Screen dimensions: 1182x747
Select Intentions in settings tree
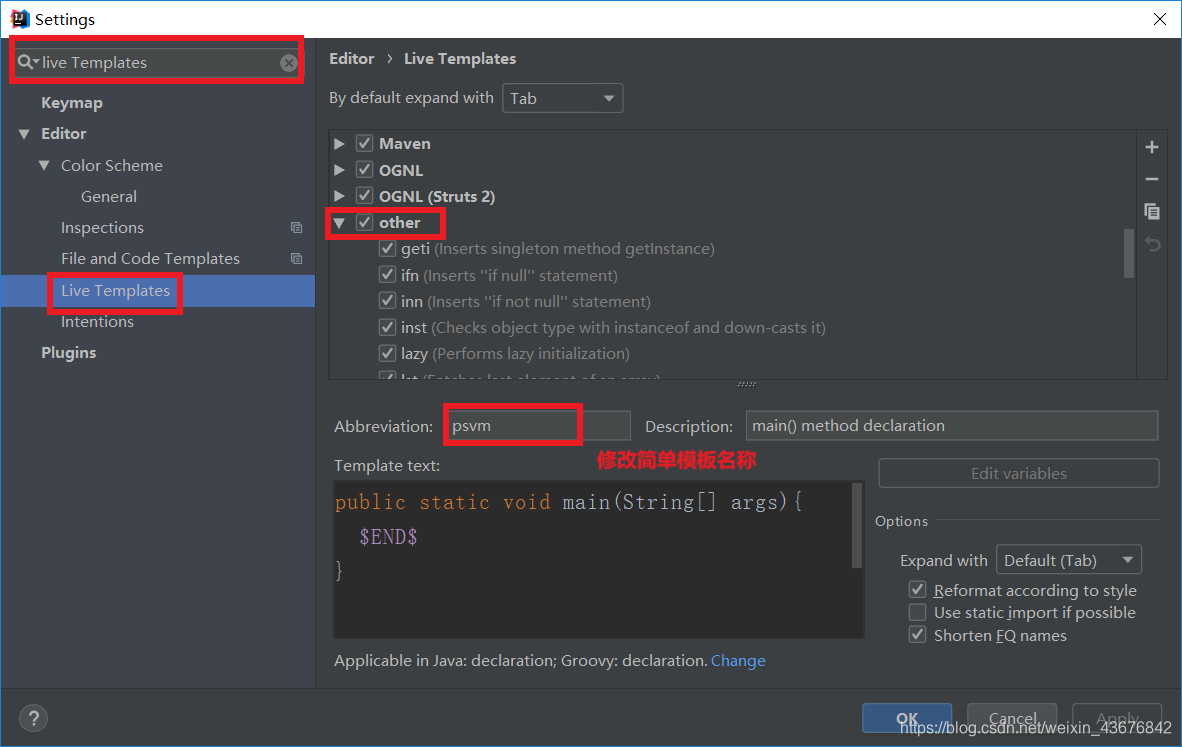click(97, 322)
